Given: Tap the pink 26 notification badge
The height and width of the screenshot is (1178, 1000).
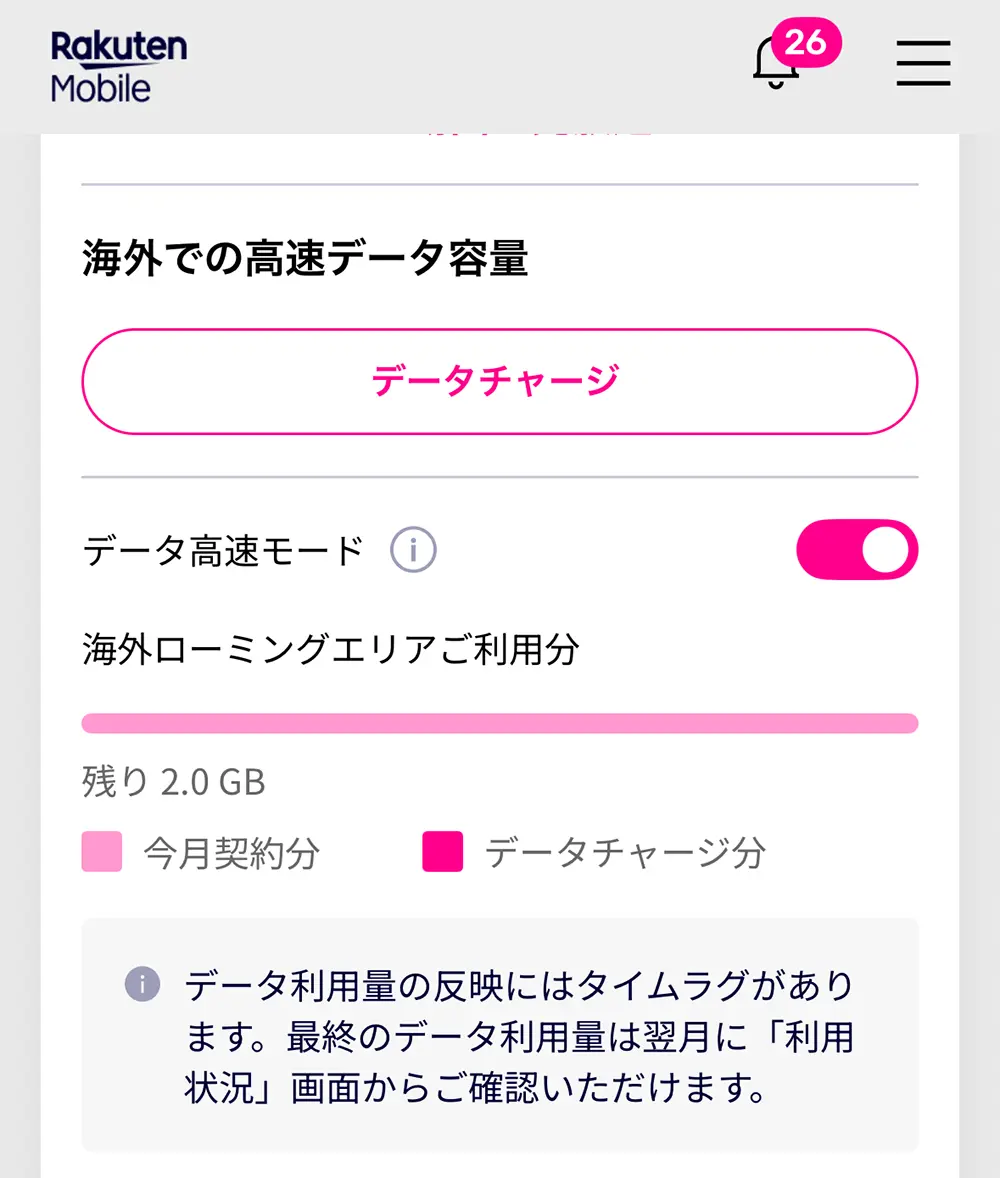Looking at the screenshot, I should (805, 42).
